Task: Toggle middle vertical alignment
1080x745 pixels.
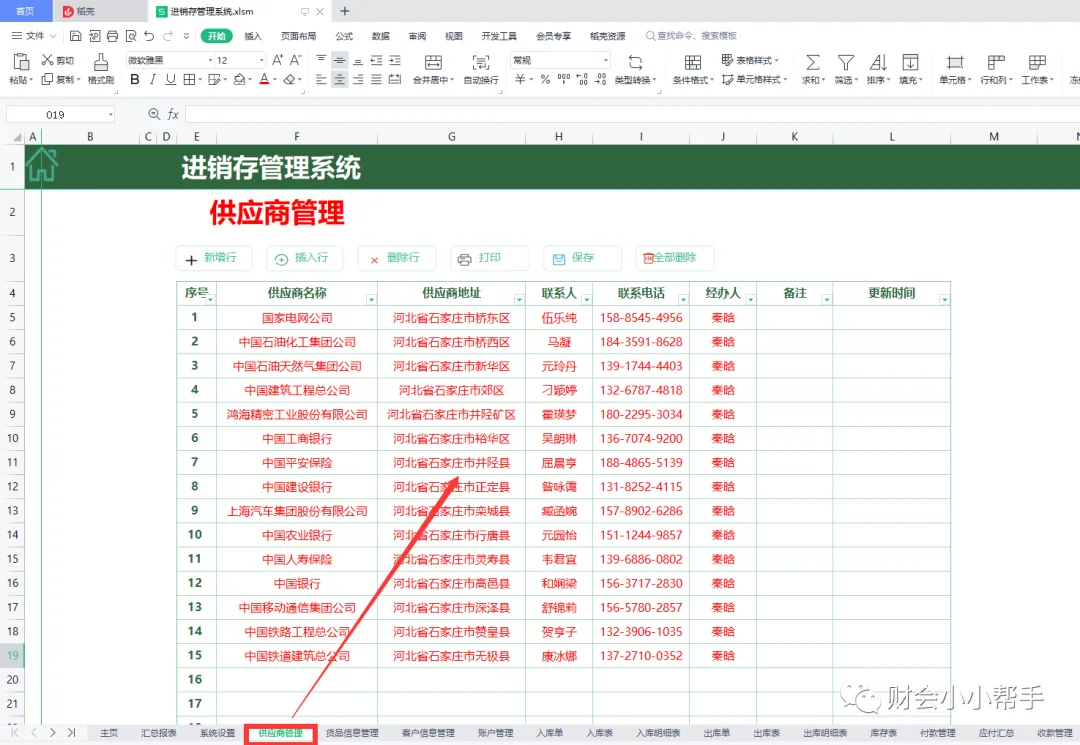Action: point(340,61)
